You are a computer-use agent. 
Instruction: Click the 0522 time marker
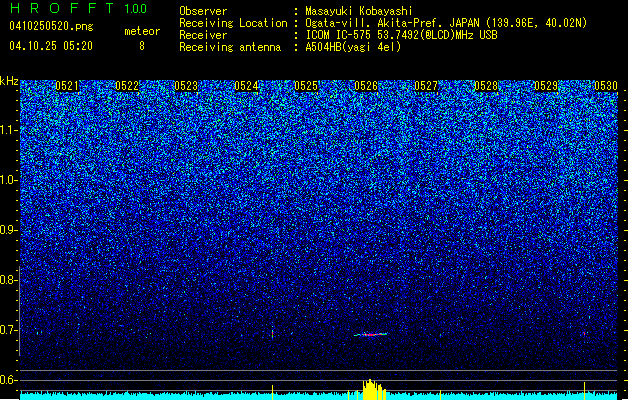coord(127,86)
